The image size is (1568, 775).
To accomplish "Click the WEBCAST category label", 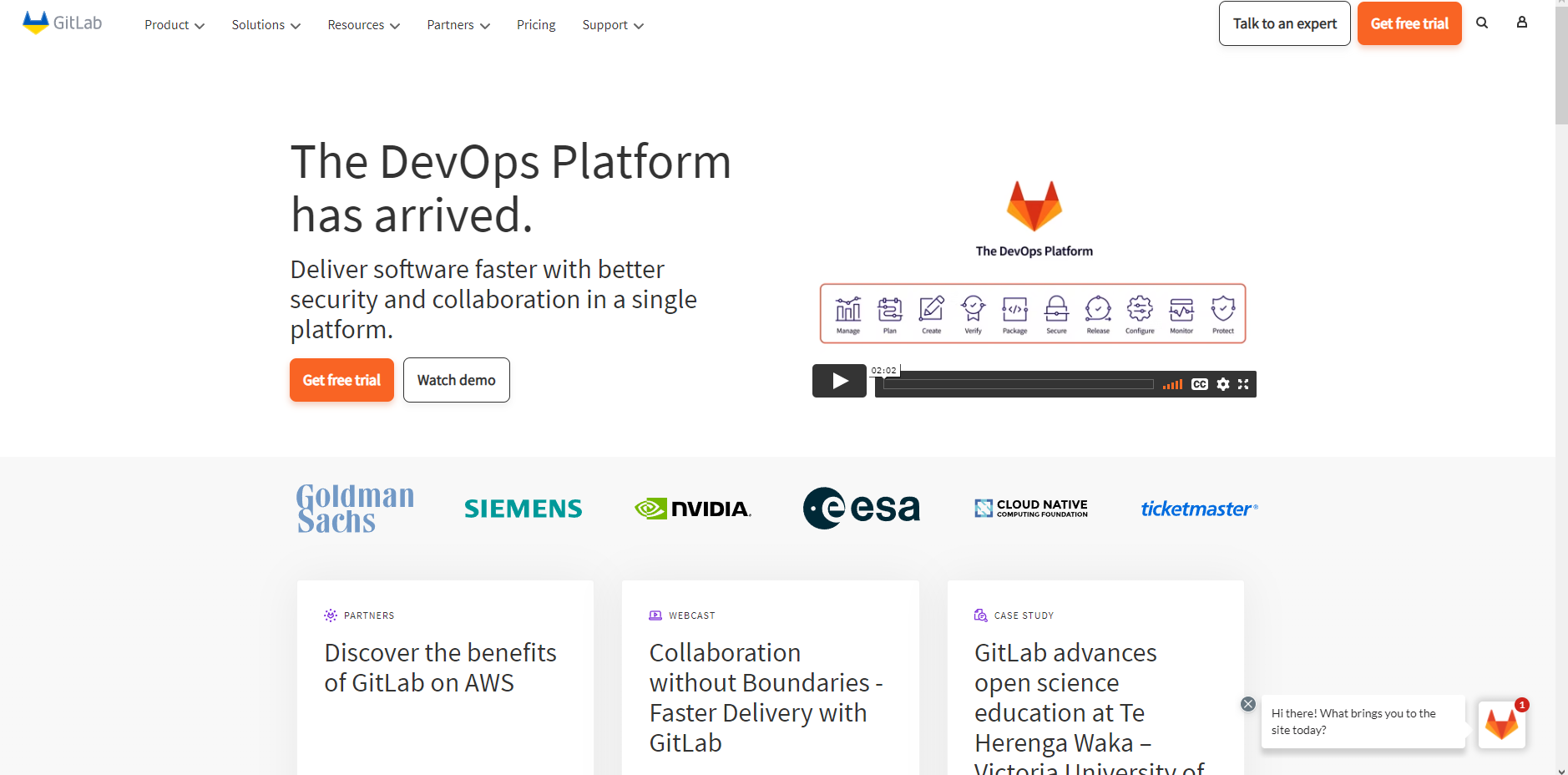I will 692,615.
